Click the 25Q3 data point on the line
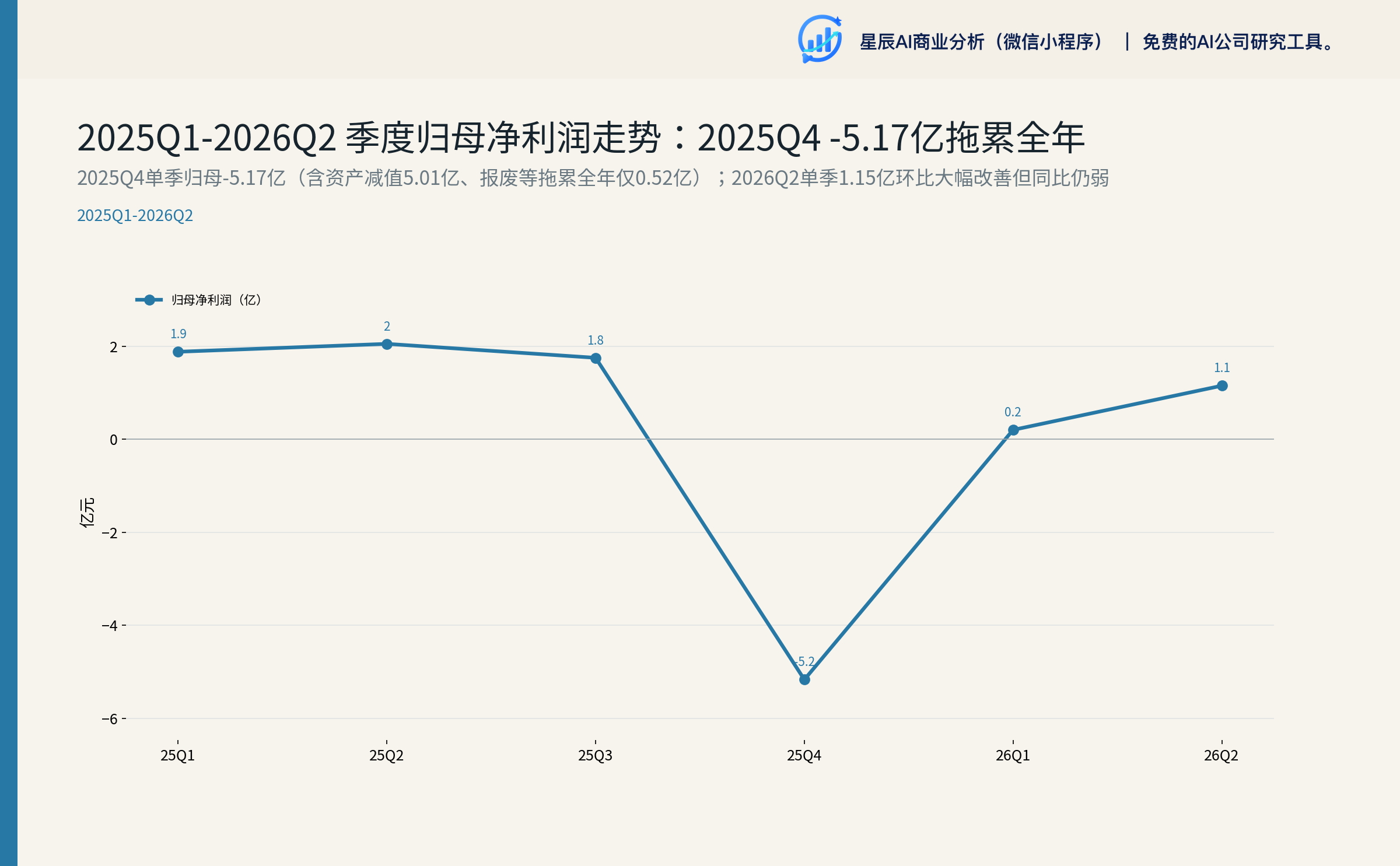1400x866 pixels. [x=596, y=358]
